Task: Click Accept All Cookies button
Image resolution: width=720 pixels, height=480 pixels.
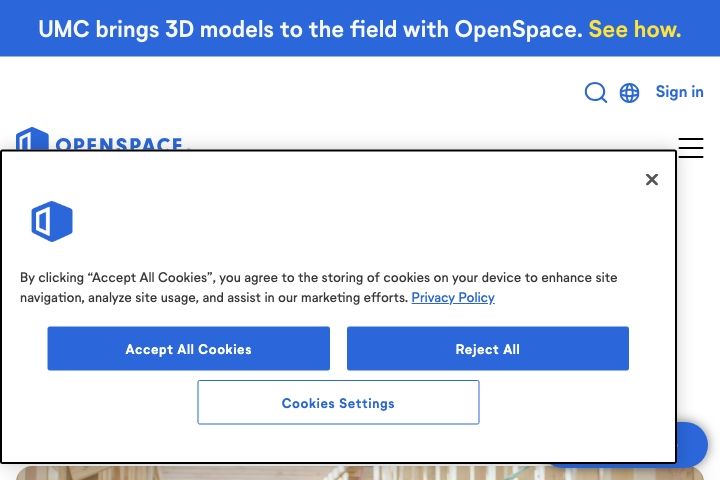Action: click(189, 349)
